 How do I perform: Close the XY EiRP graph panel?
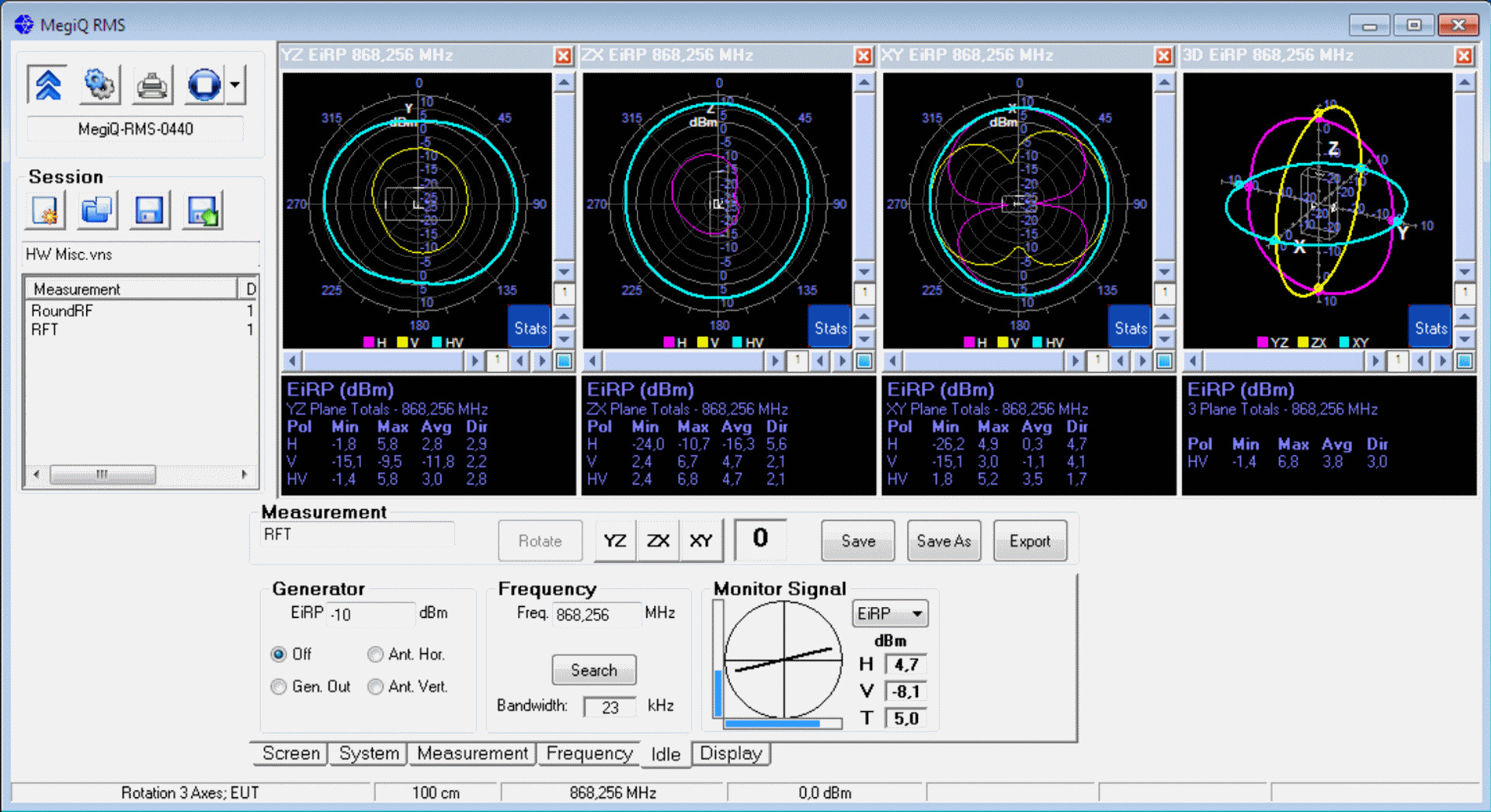(1163, 56)
